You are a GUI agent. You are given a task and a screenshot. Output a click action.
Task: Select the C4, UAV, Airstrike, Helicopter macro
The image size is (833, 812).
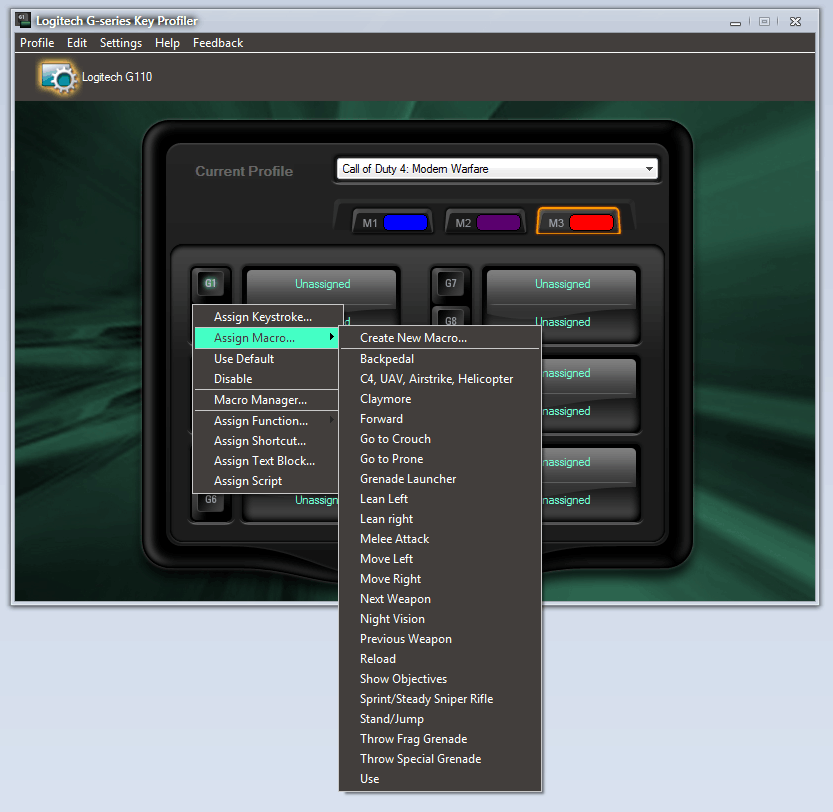tap(440, 379)
